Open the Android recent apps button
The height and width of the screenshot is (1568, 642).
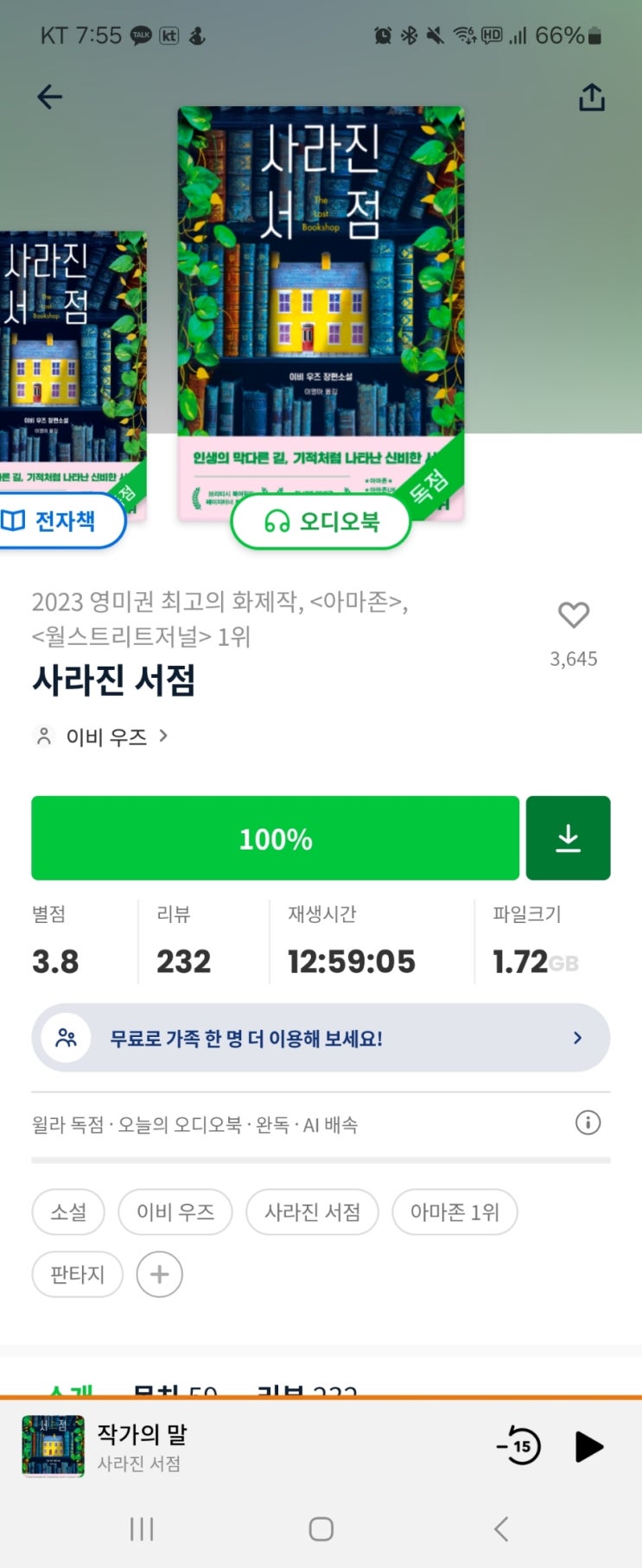142,1529
